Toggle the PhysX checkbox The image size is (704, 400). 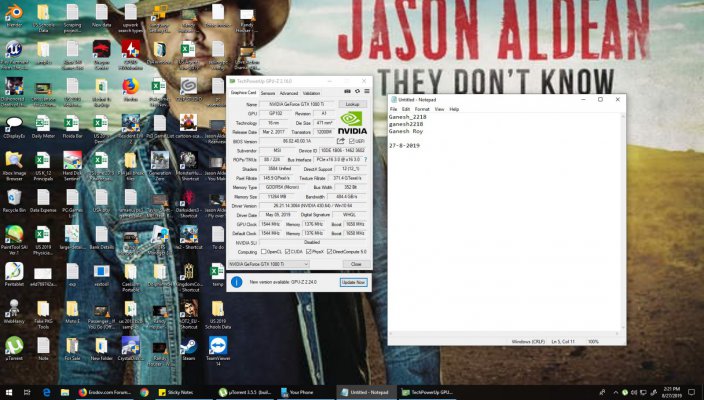[308, 252]
